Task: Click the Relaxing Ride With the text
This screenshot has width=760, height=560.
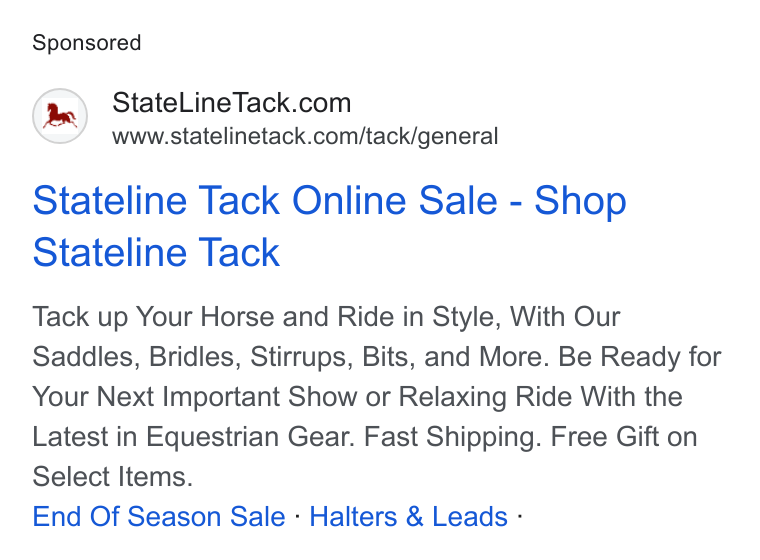Action: tap(540, 397)
